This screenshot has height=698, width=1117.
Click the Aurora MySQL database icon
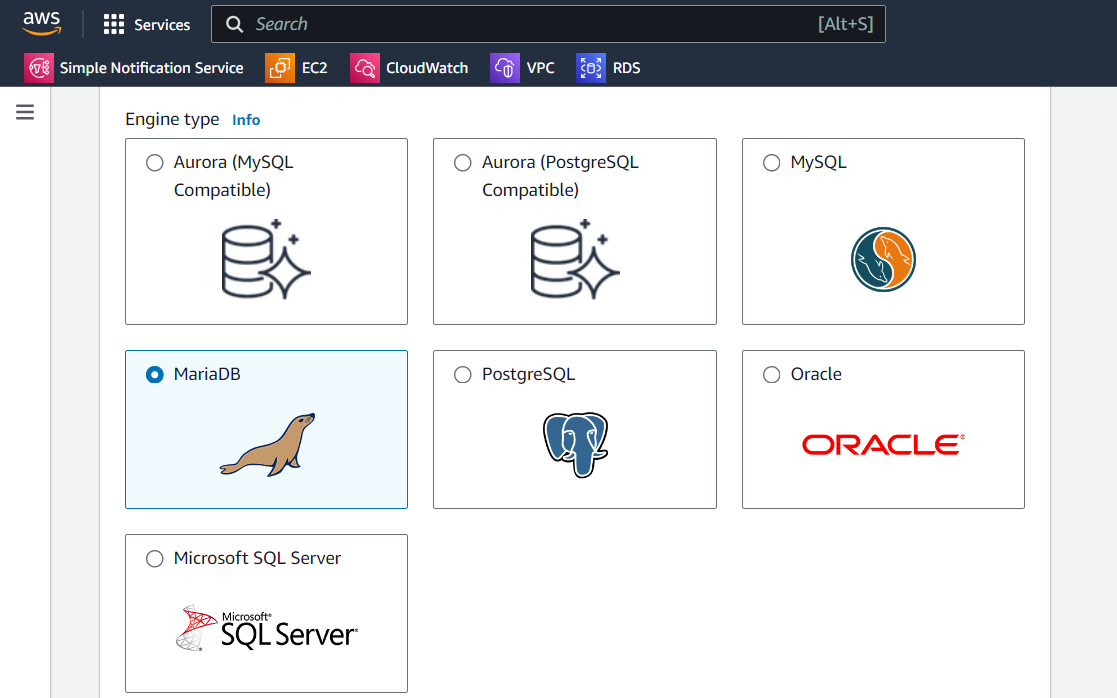[266, 259]
